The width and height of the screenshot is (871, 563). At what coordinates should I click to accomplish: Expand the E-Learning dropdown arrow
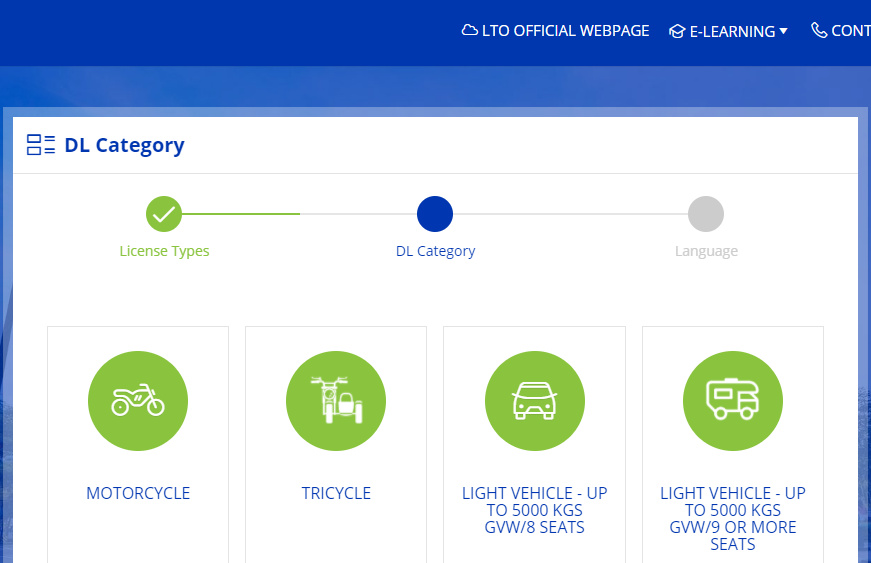(x=783, y=31)
